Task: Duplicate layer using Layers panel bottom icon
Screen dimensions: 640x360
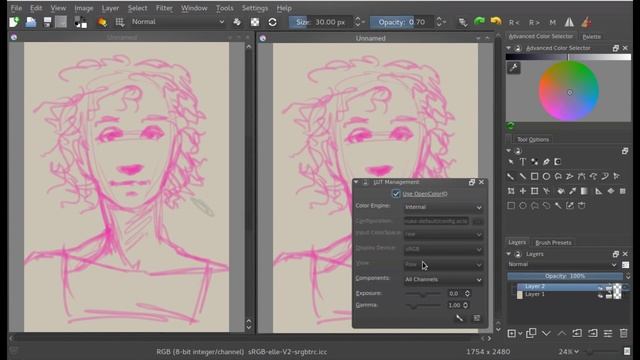Action: (x=531, y=333)
